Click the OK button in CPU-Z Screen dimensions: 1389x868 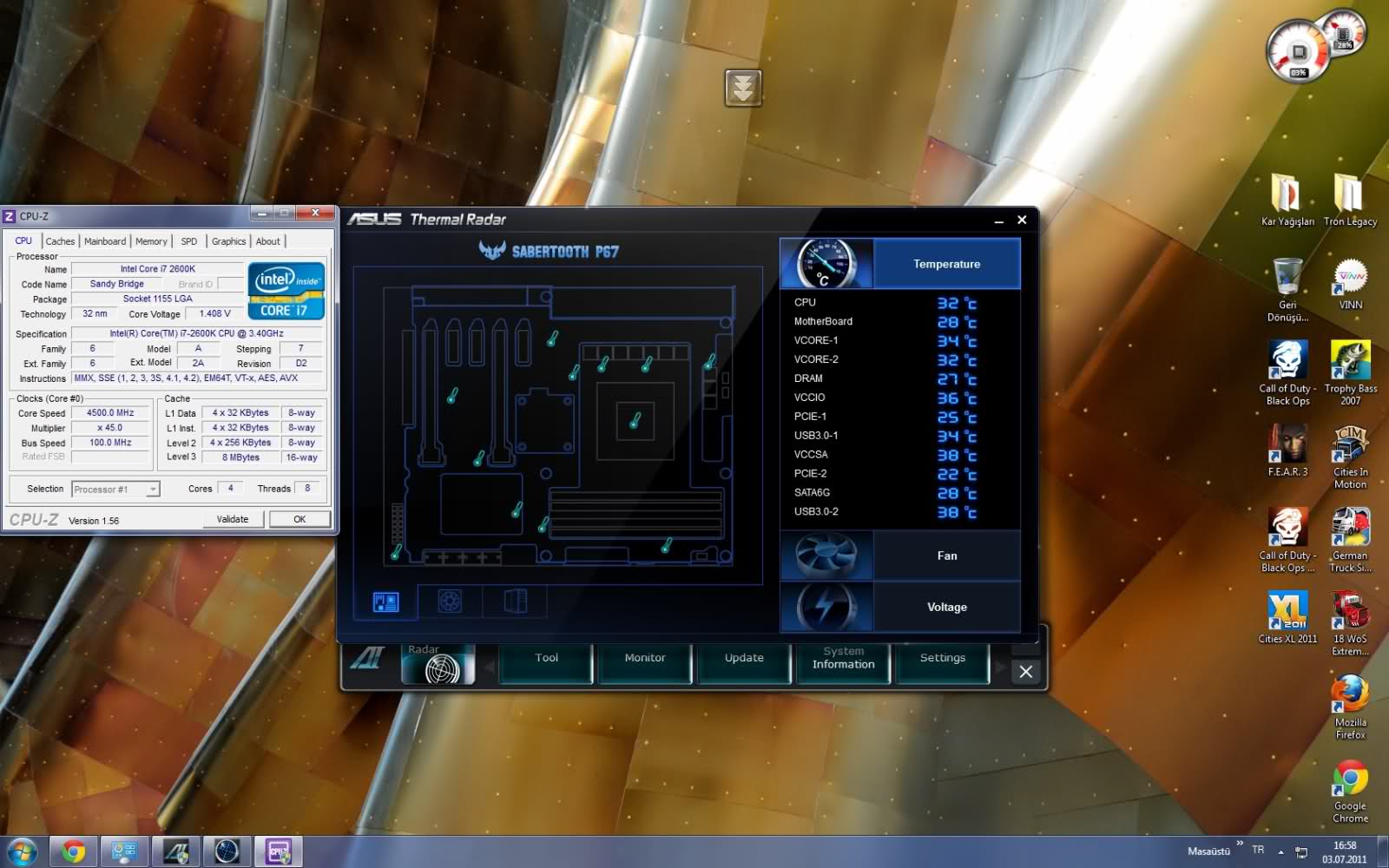pos(300,519)
